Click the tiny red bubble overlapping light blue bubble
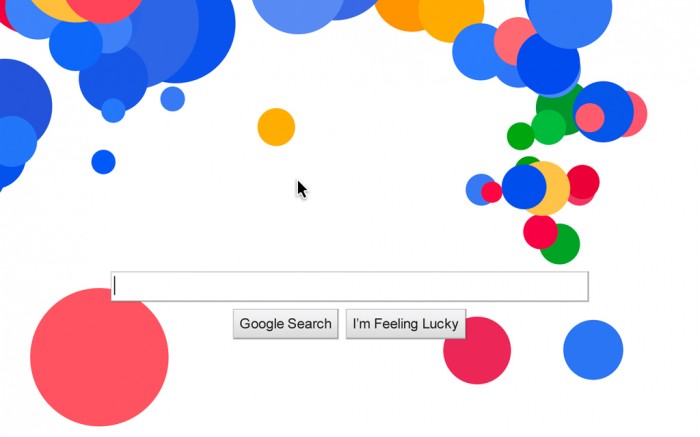The width and height of the screenshot is (700, 437). pos(491,192)
